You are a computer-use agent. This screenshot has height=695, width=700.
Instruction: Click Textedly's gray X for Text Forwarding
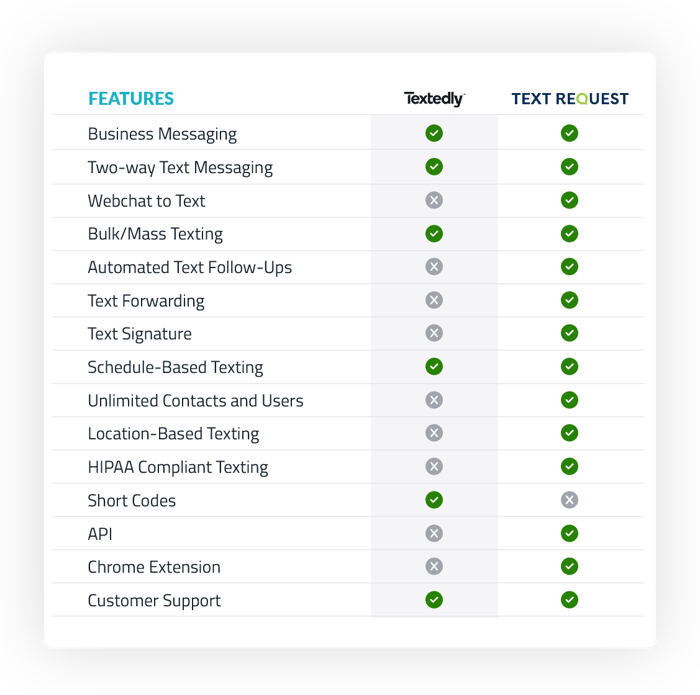click(434, 300)
